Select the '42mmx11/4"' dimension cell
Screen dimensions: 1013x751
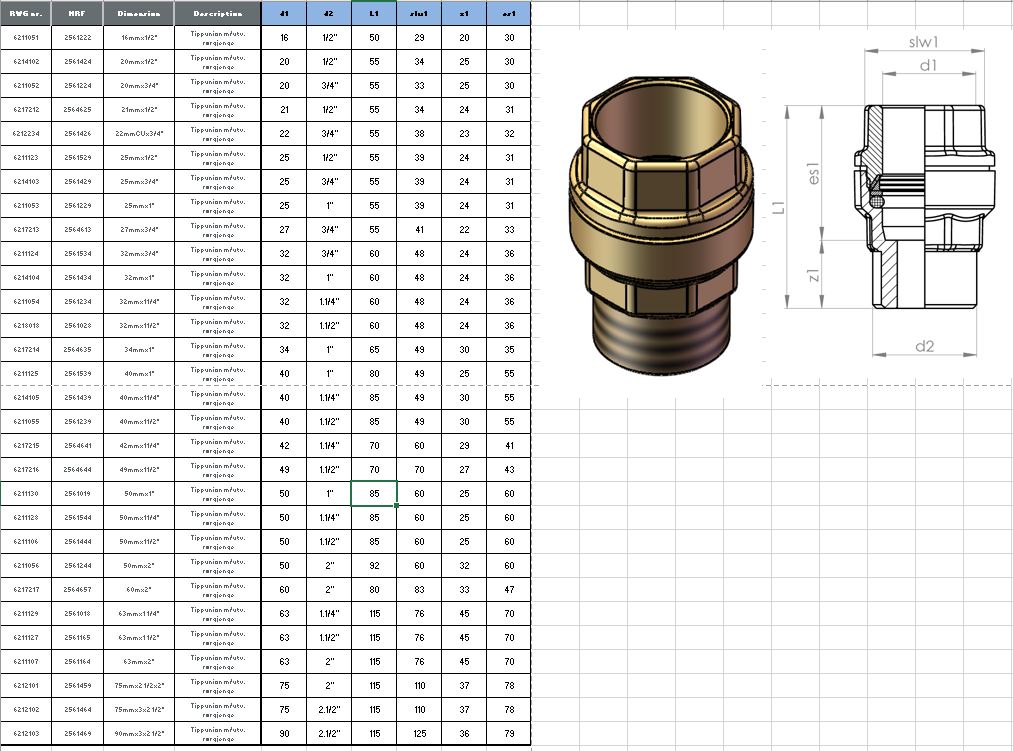[x=138, y=445]
